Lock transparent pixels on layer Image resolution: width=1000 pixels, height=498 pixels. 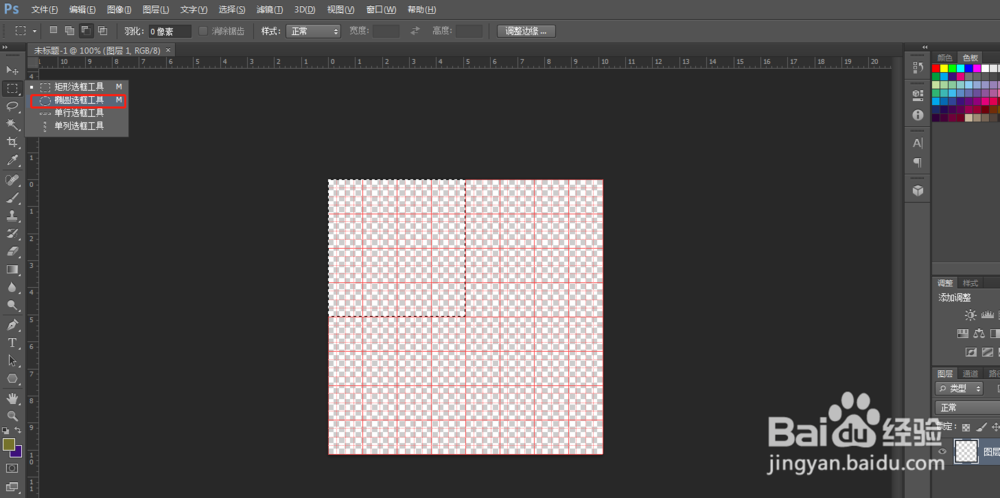pyautogui.click(x=966, y=427)
